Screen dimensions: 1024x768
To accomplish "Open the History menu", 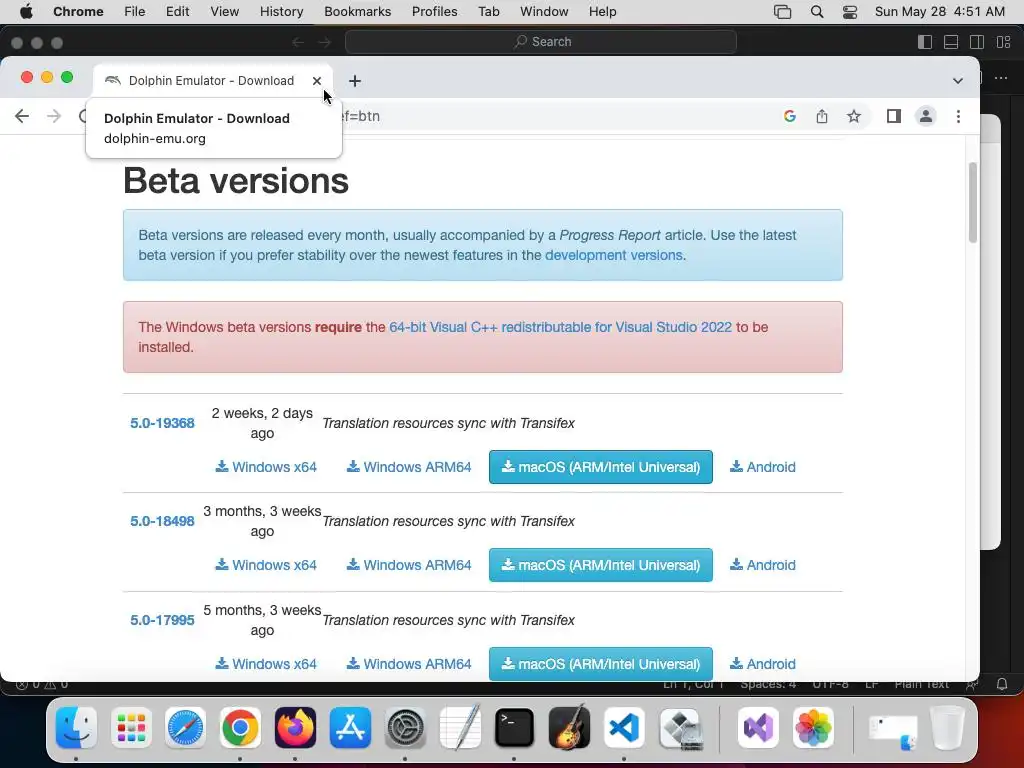I will click(x=281, y=11).
